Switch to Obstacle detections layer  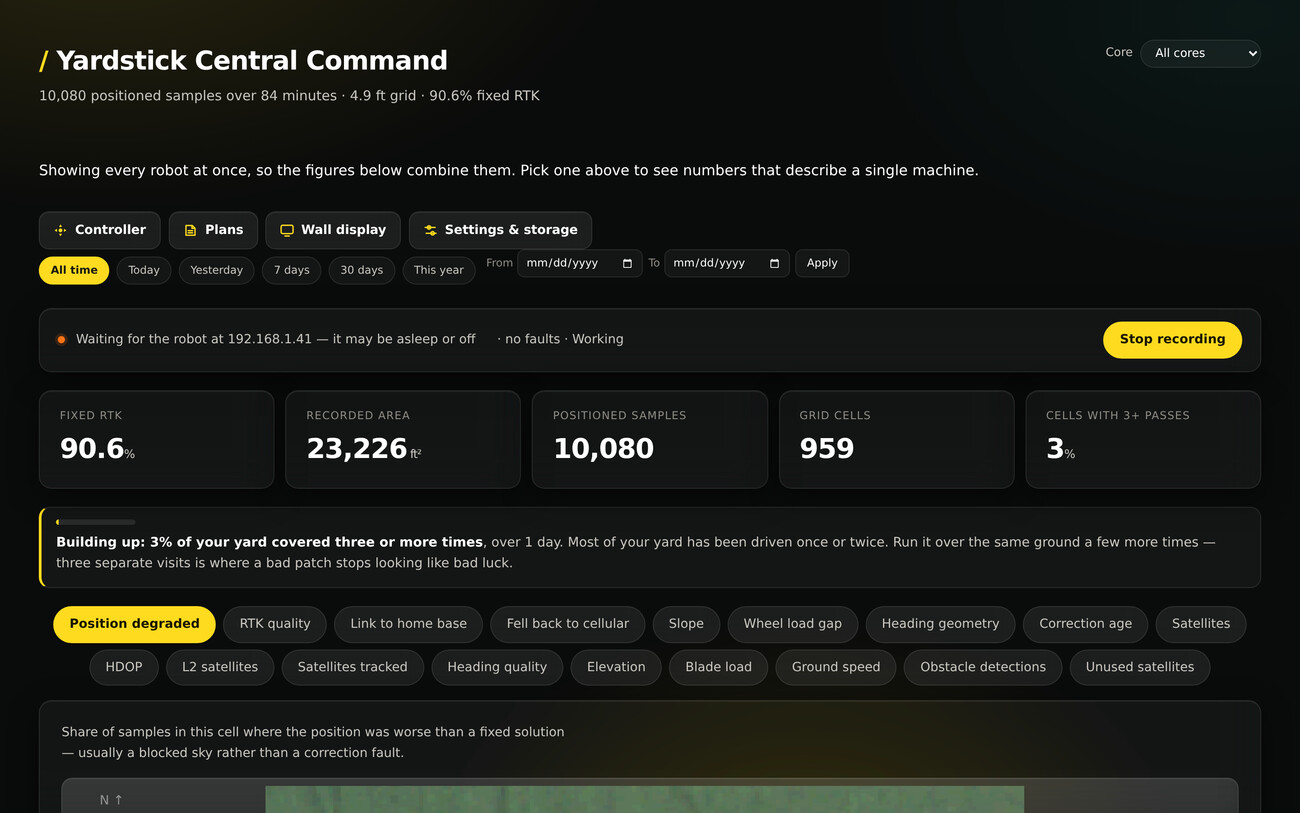tap(983, 667)
